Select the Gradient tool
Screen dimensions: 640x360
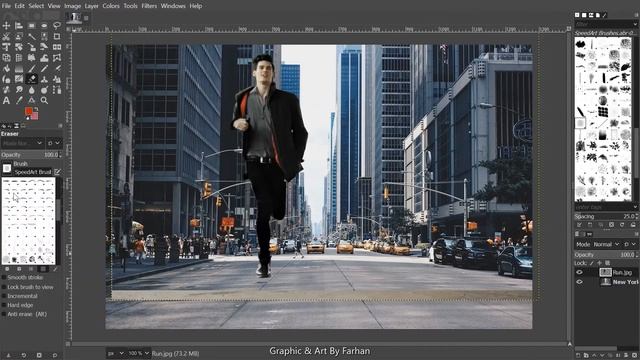19,68
